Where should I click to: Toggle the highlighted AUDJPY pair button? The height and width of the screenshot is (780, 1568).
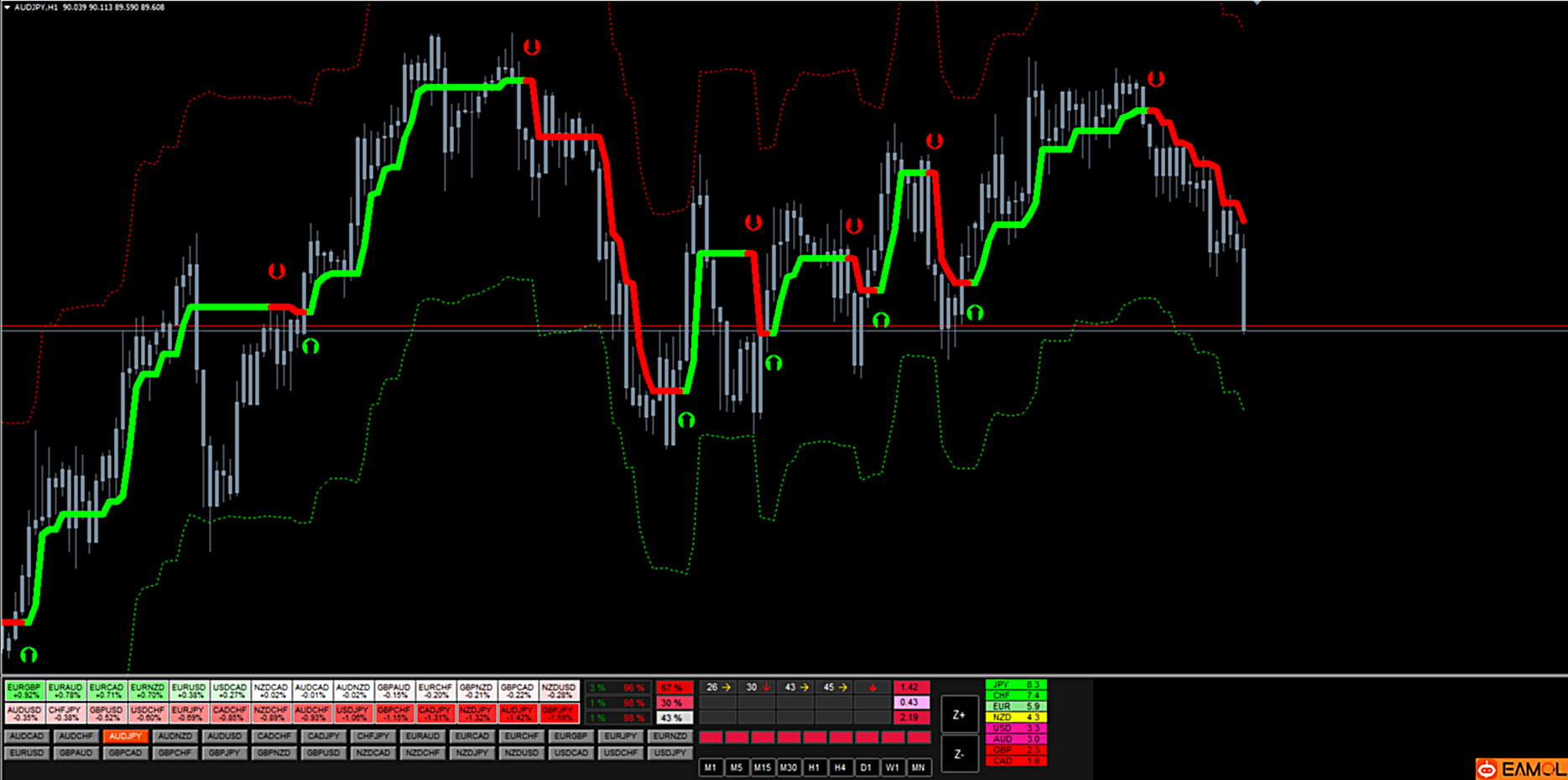(x=125, y=736)
